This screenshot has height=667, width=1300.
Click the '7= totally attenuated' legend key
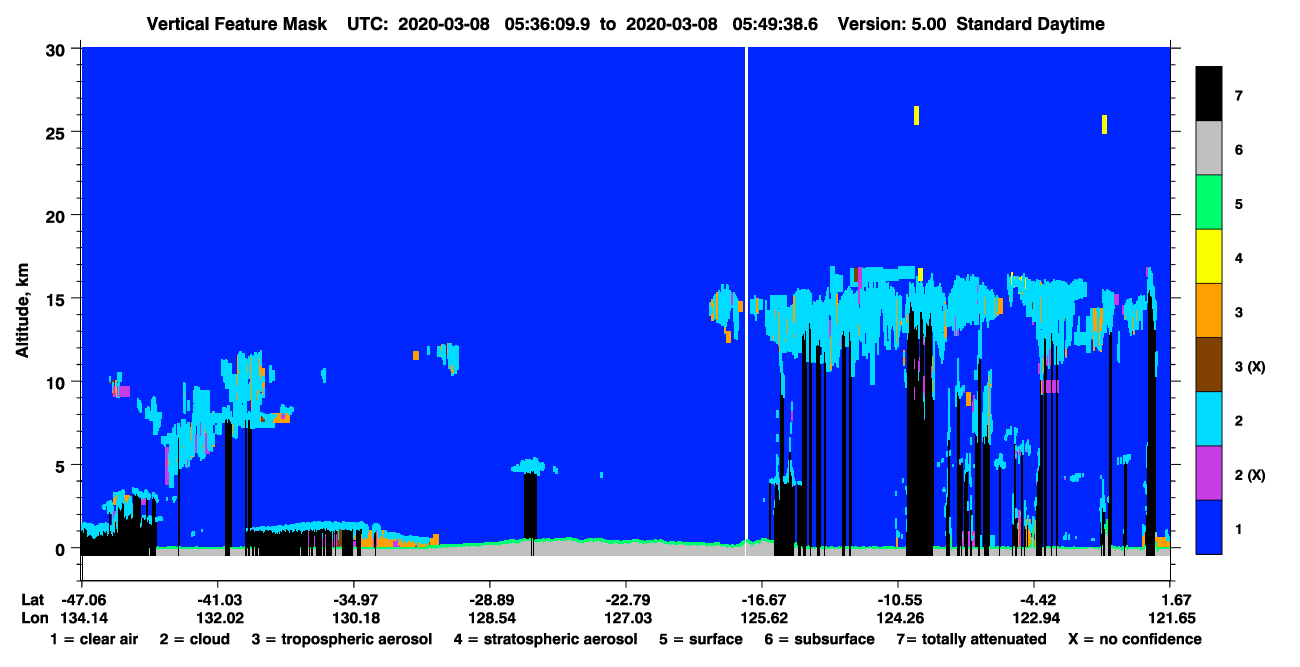tap(974, 639)
